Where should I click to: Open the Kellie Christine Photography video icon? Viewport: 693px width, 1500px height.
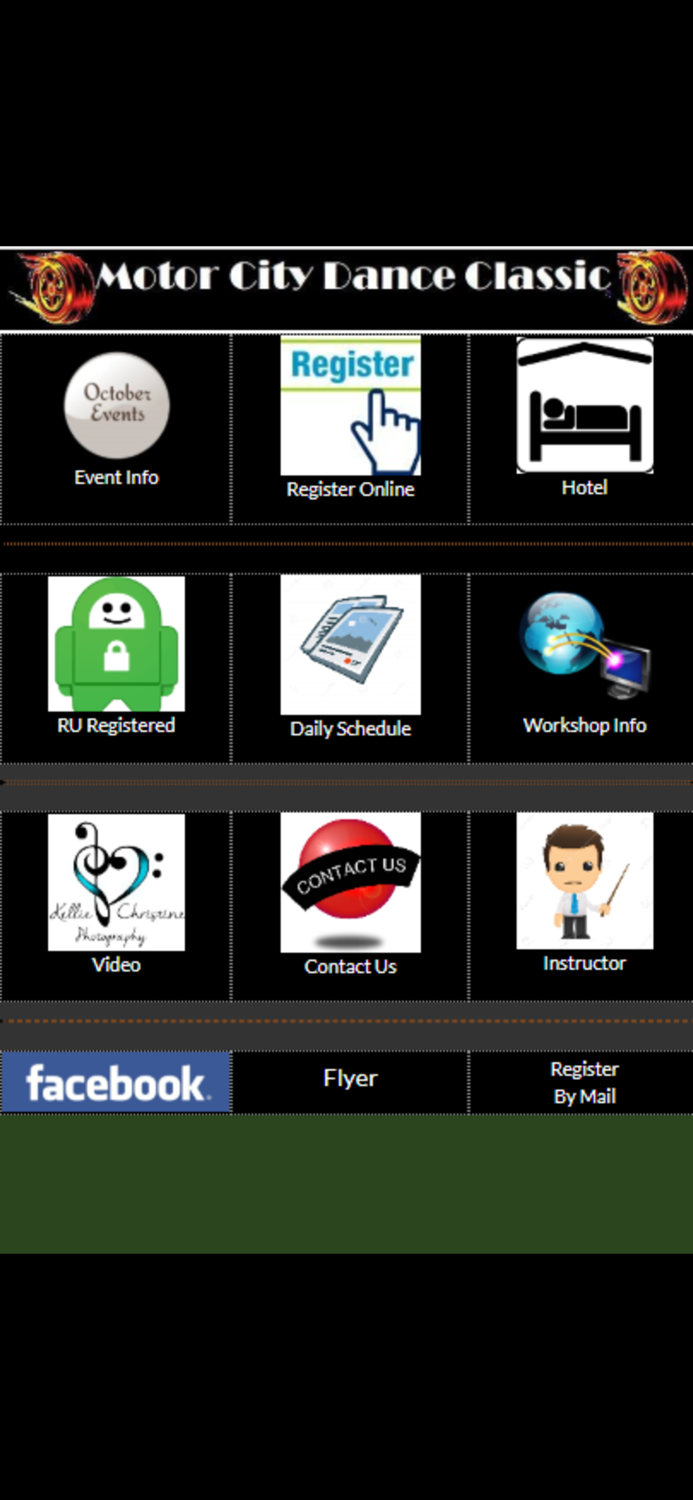(x=116, y=882)
